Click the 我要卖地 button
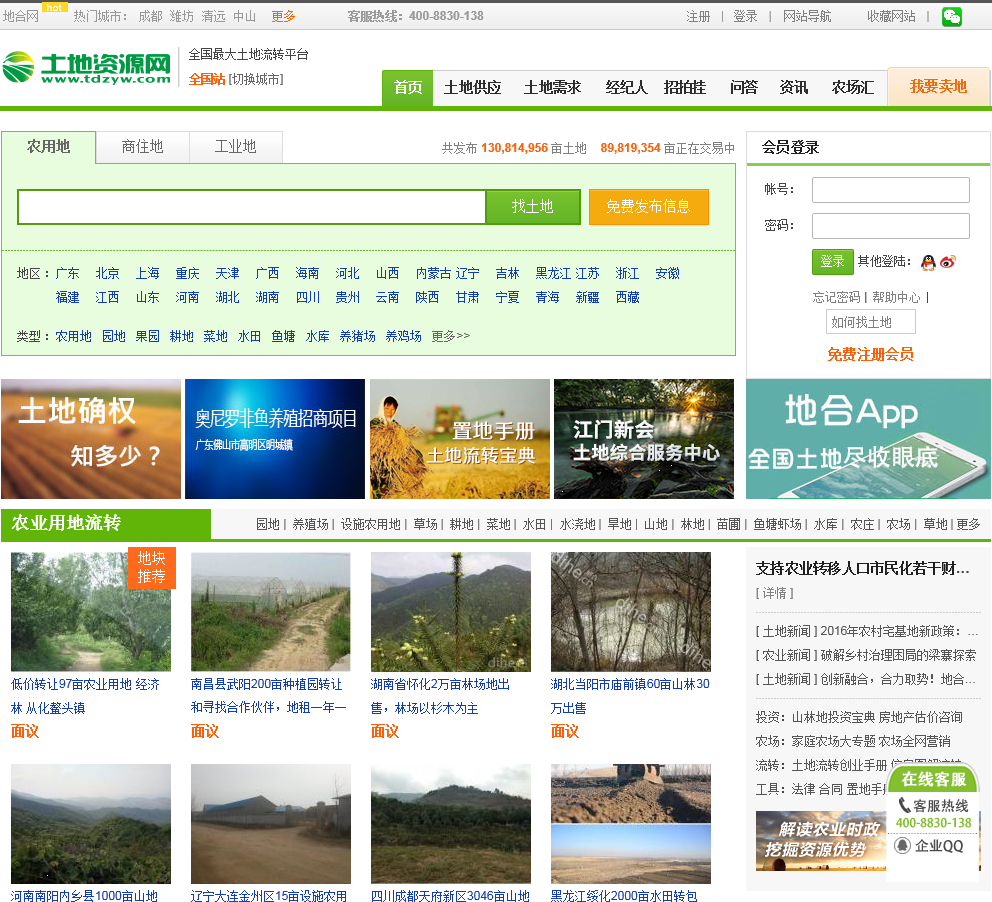This screenshot has width=992, height=902. [x=938, y=87]
